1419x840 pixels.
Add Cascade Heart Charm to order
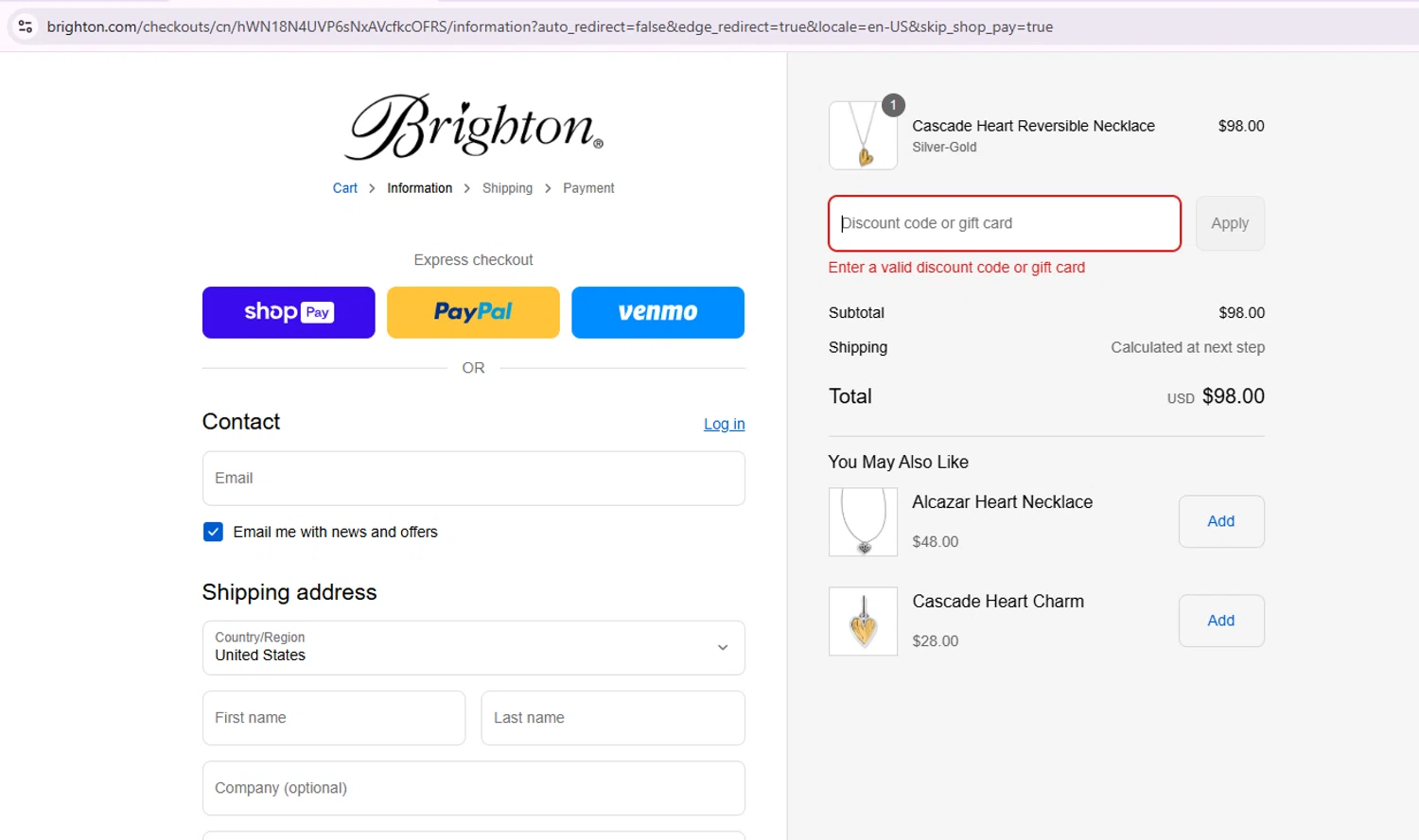(1221, 621)
